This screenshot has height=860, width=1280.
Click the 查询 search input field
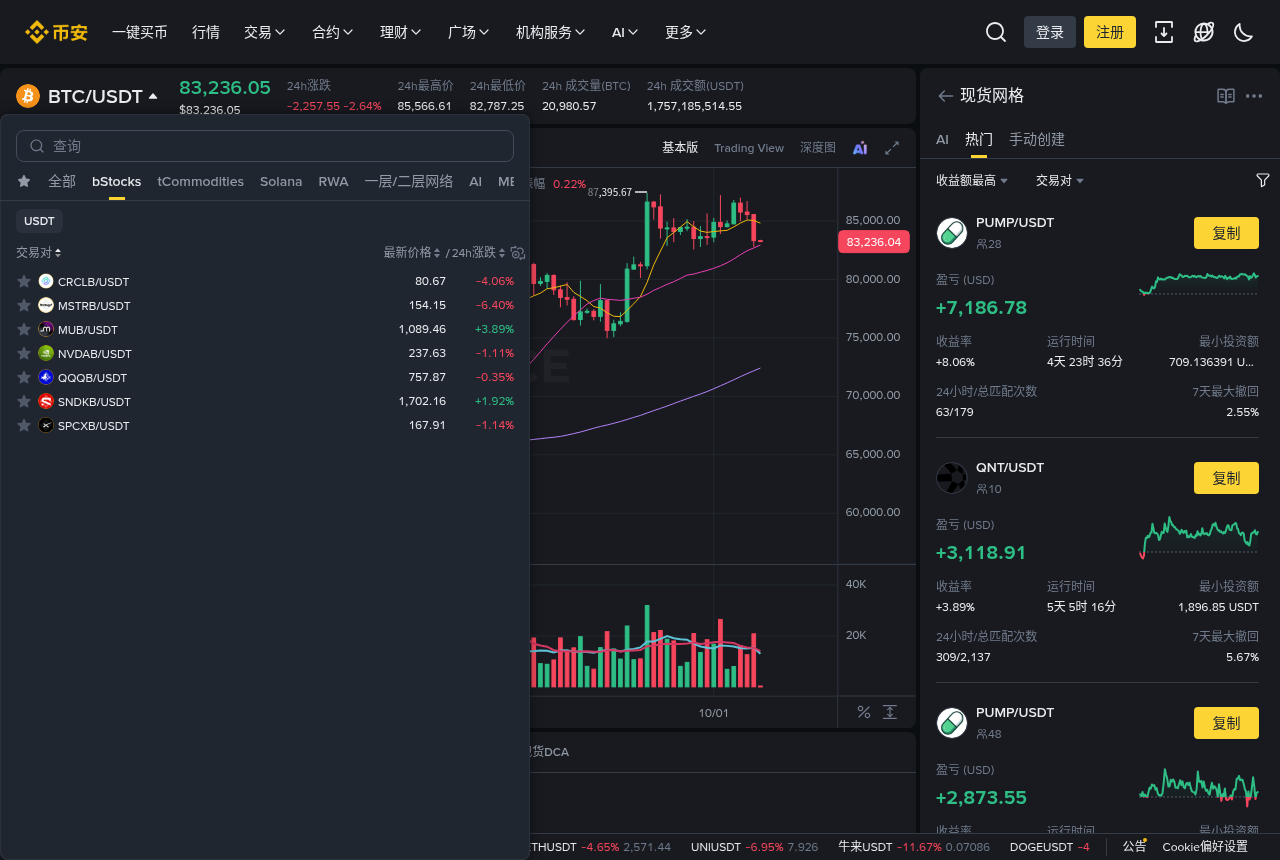(x=265, y=146)
